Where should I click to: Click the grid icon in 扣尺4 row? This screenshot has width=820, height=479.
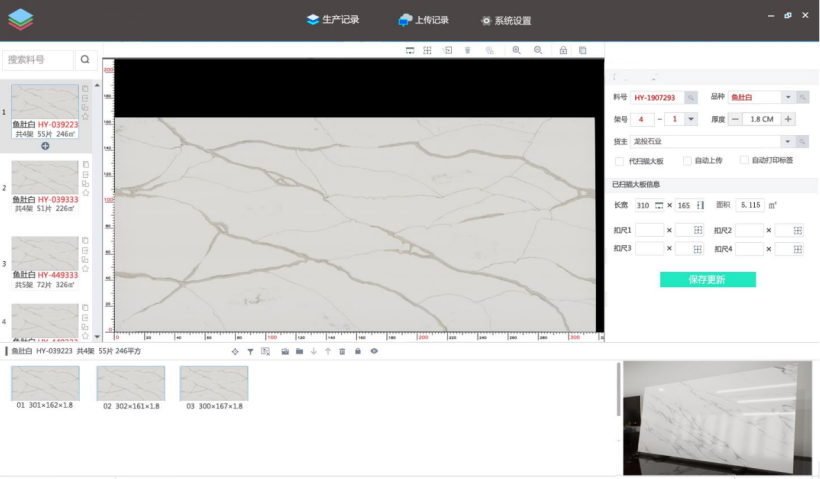pos(798,249)
